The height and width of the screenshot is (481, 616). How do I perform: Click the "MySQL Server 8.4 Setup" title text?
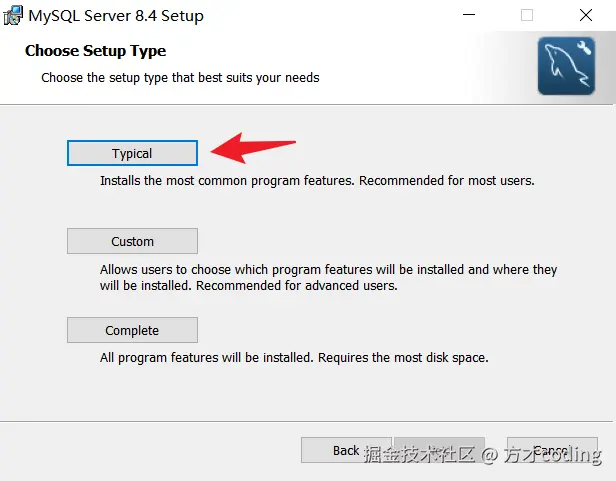tap(115, 15)
